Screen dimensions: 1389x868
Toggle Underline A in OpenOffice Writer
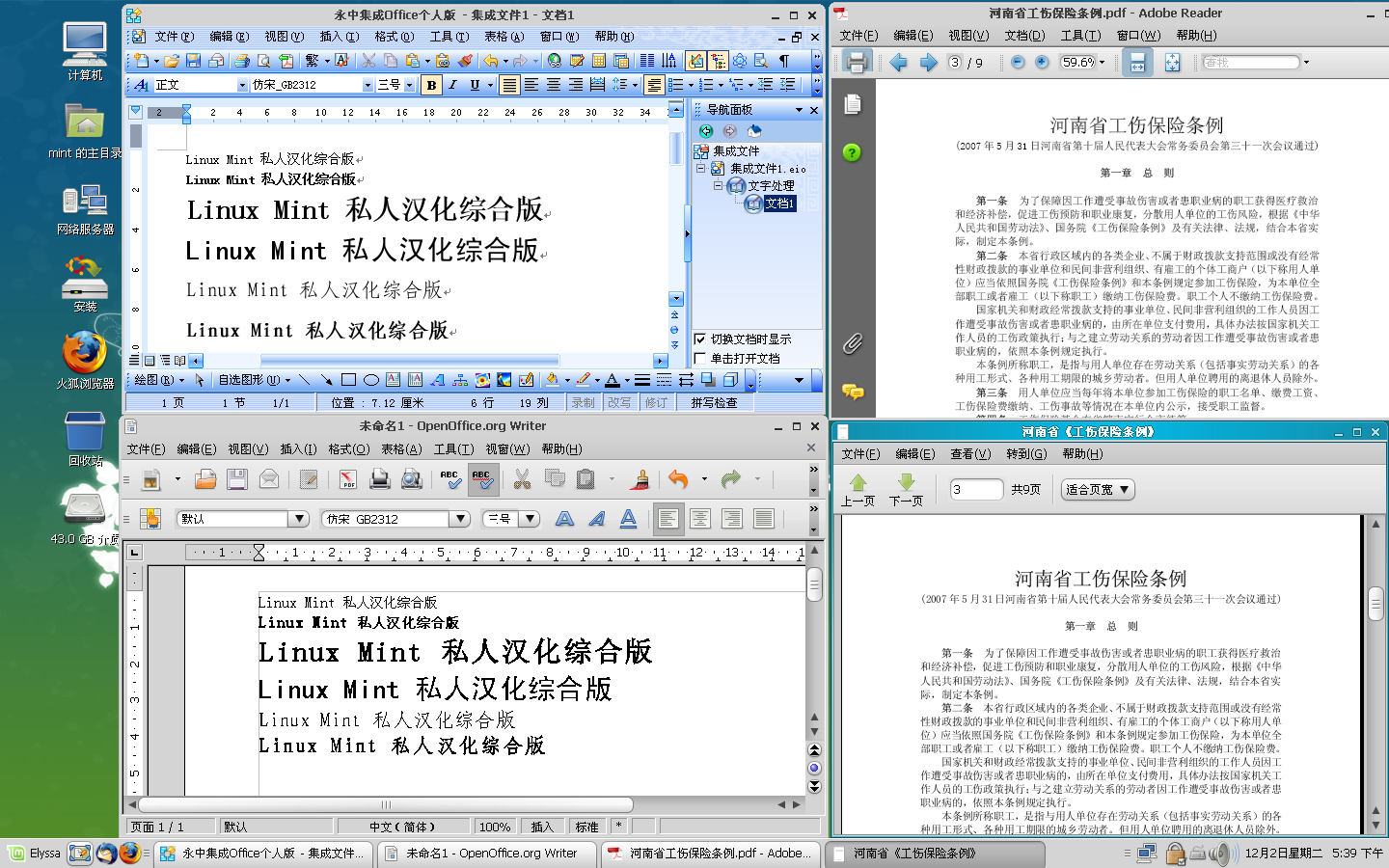628,519
